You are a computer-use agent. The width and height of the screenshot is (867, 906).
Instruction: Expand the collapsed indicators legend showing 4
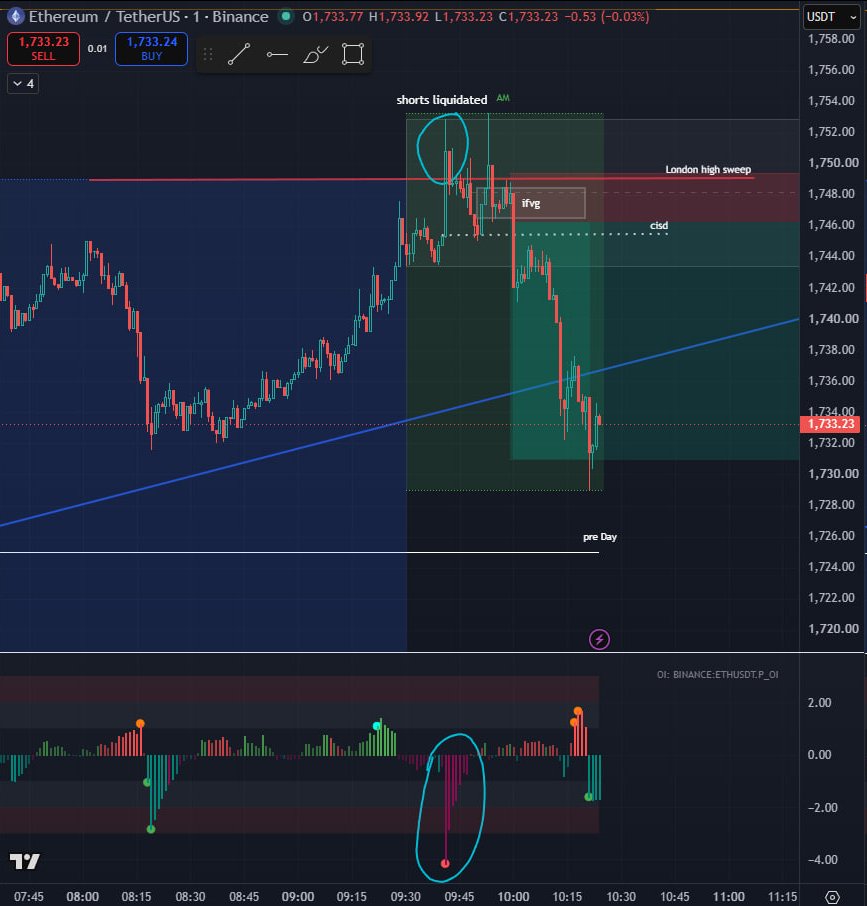point(23,84)
